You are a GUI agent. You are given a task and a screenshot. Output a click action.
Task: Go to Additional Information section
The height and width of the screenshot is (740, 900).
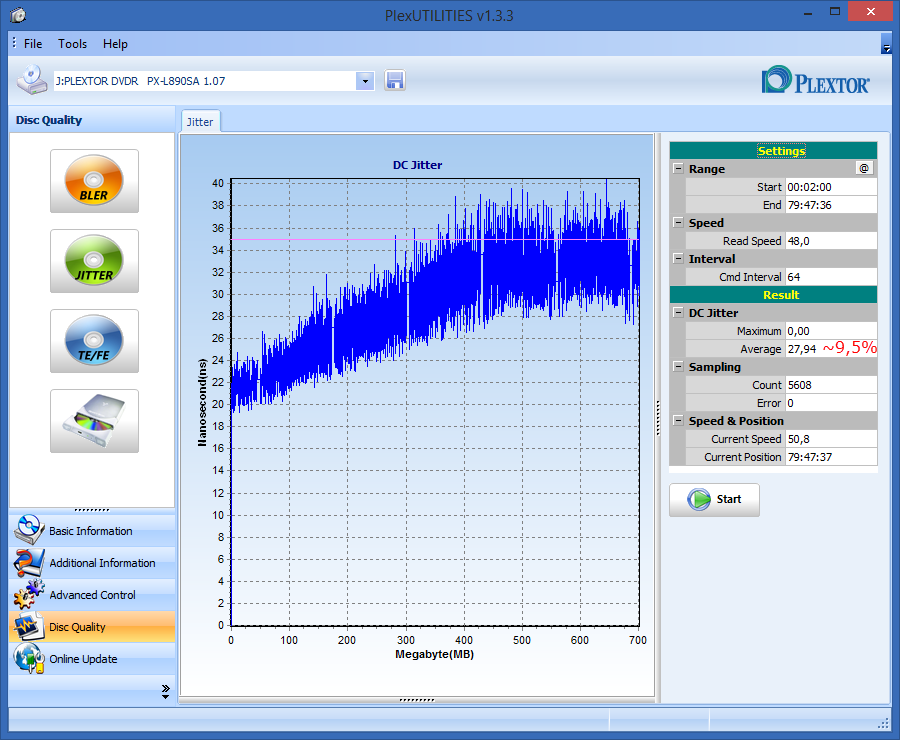tap(92, 563)
